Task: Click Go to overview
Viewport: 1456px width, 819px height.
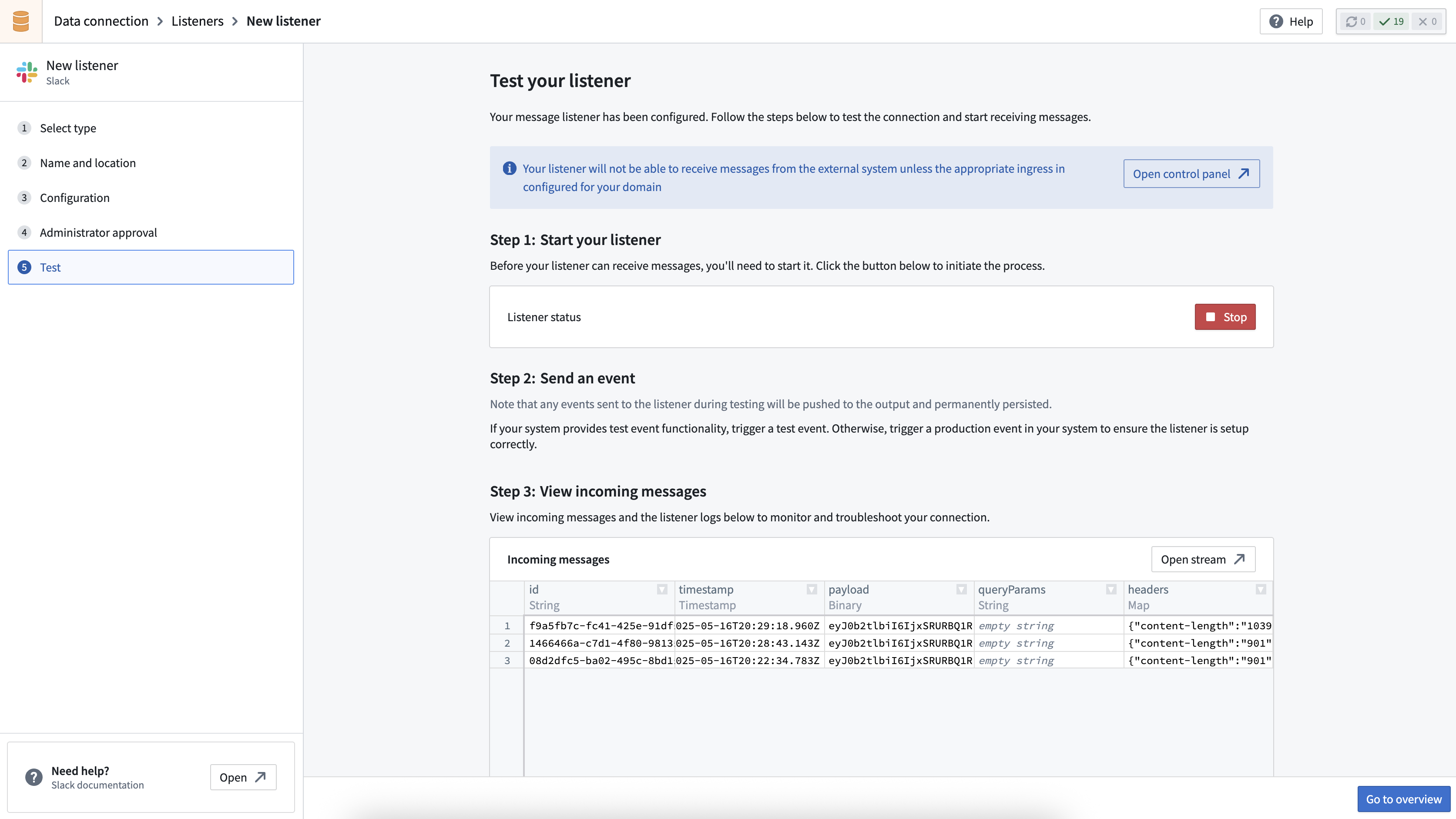Action: pos(1403,799)
